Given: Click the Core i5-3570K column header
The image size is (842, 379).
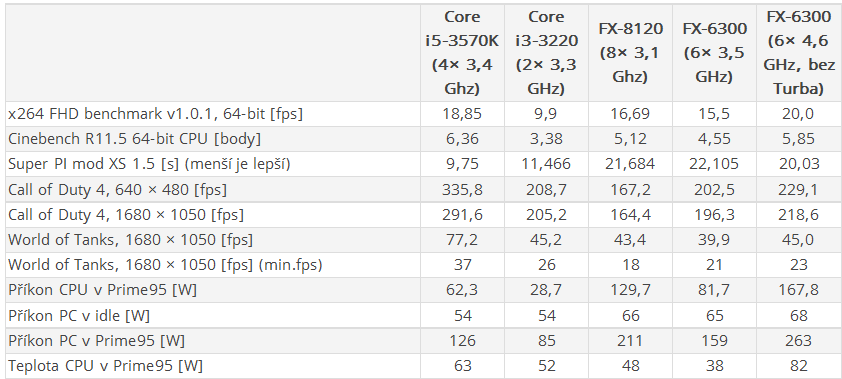Looking at the screenshot, I should pos(462,53).
